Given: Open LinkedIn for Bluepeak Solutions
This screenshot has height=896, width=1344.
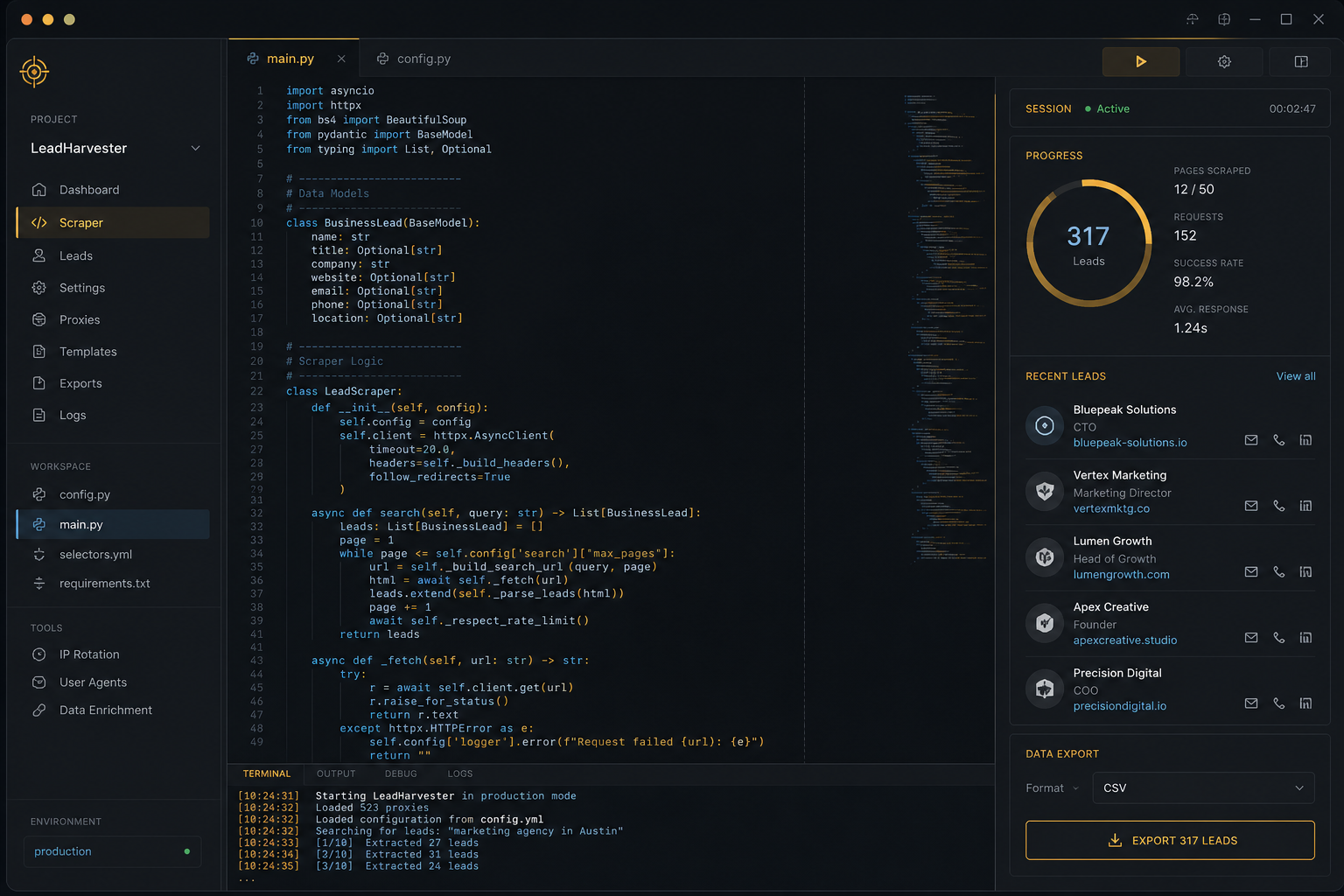Looking at the screenshot, I should (1305, 440).
